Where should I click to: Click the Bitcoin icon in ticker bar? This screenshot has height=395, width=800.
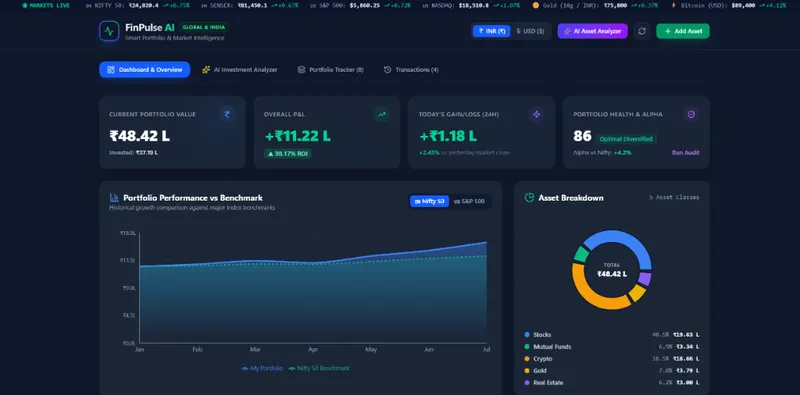673,5
